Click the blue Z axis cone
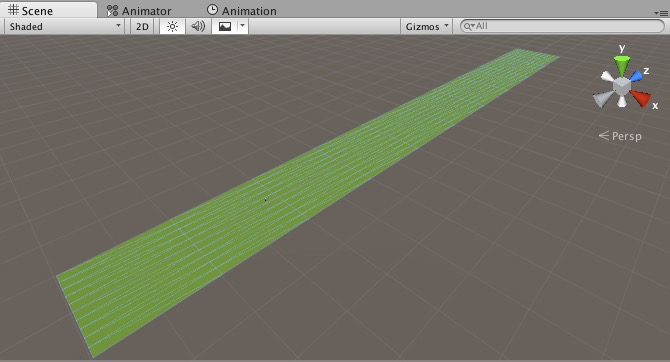 click(x=636, y=76)
